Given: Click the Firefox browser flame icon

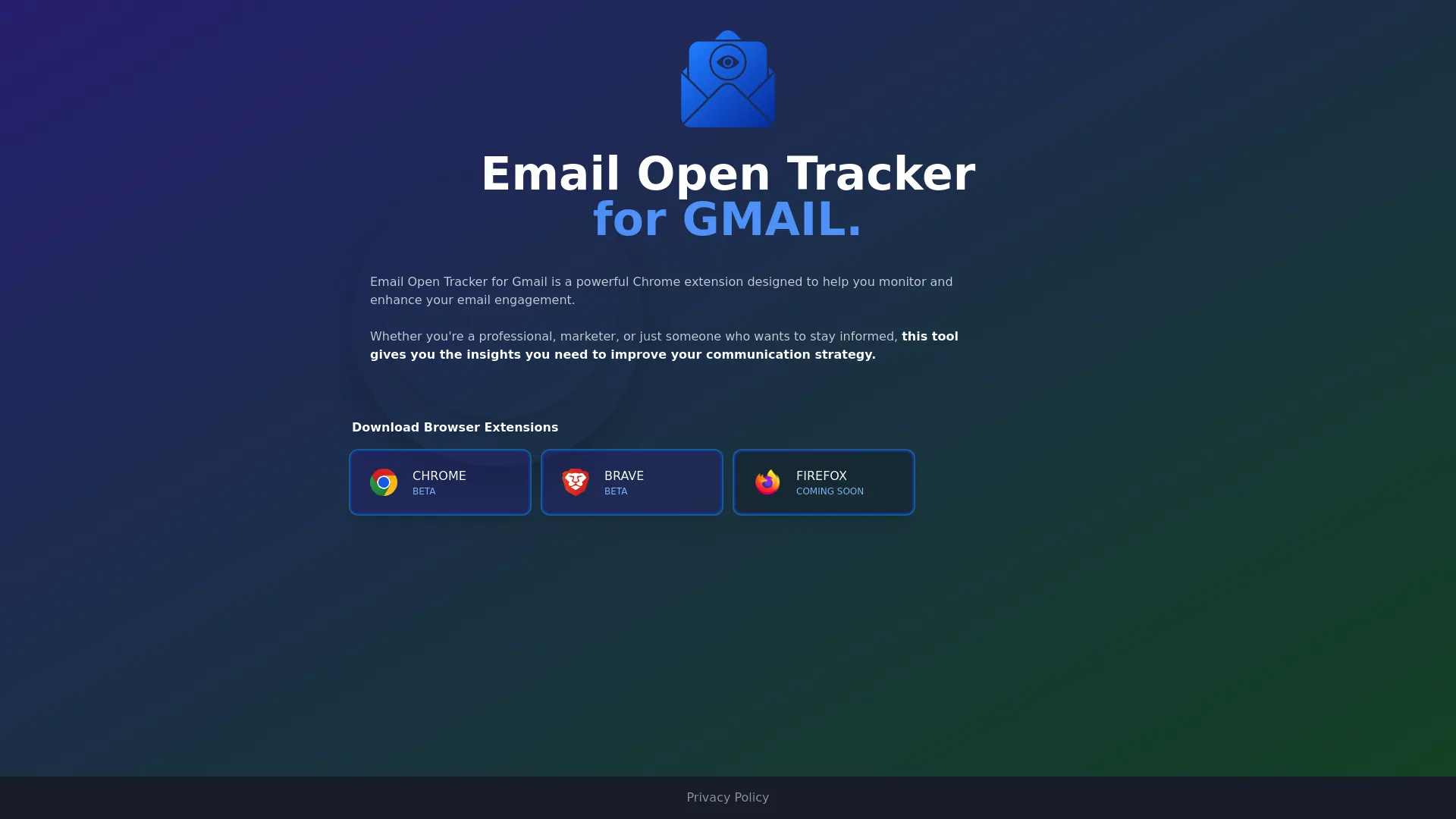Looking at the screenshot, I should pyautogui.click(x=767, y=482).
